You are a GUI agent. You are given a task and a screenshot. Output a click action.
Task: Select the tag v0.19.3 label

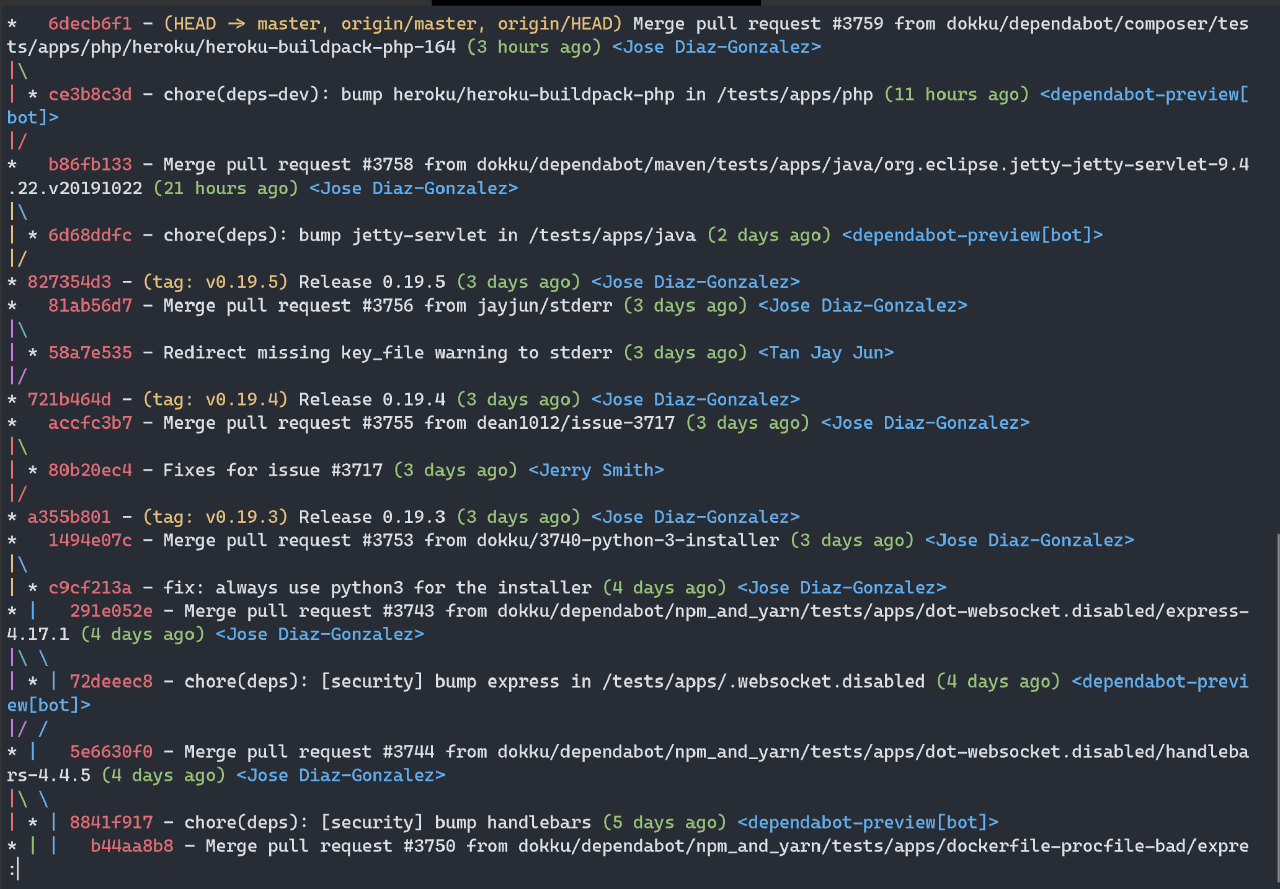coord(215,517)
